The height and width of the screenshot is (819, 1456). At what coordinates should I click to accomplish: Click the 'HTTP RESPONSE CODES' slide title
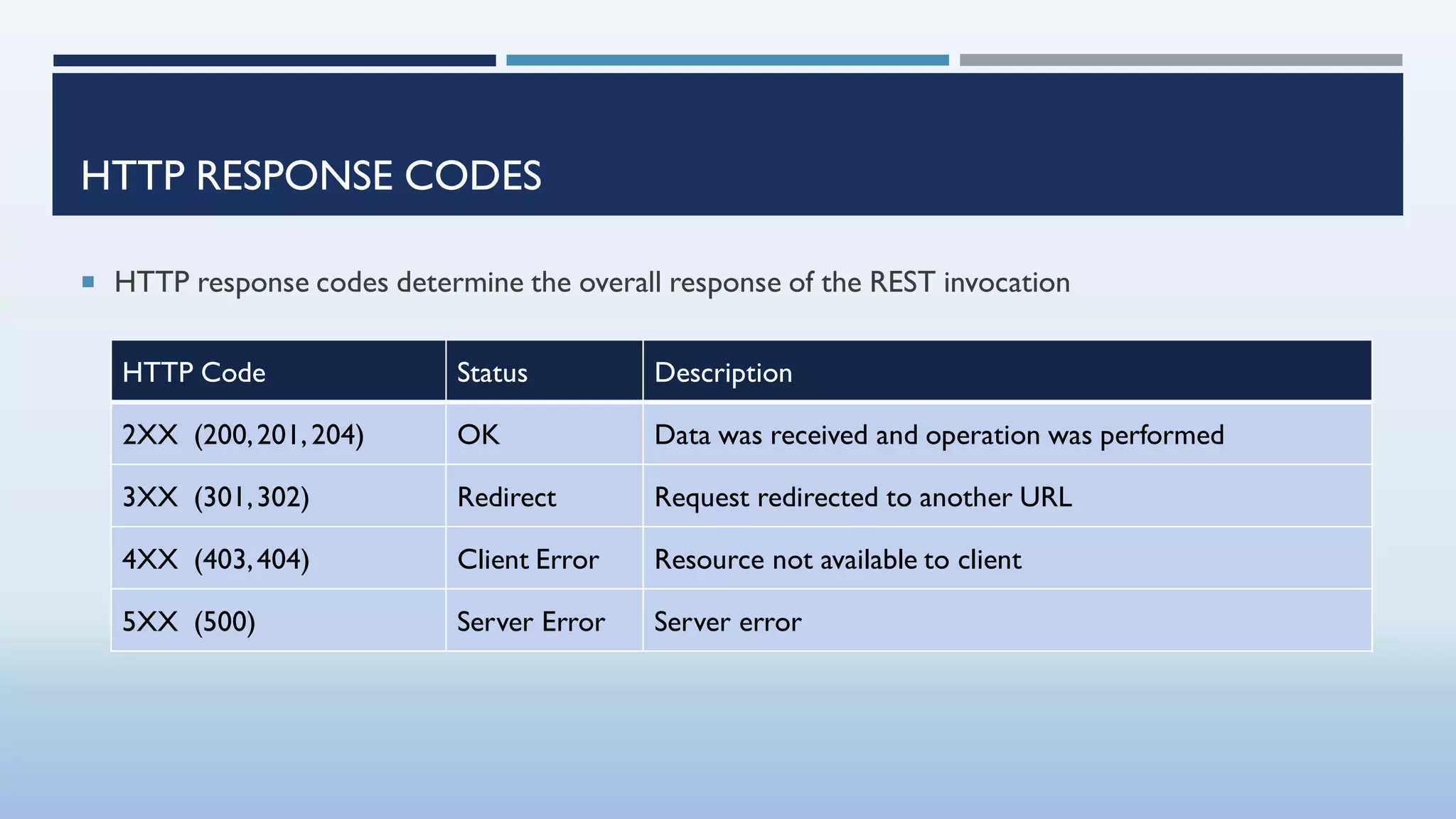pyautogui.click(x=311, y=176)
